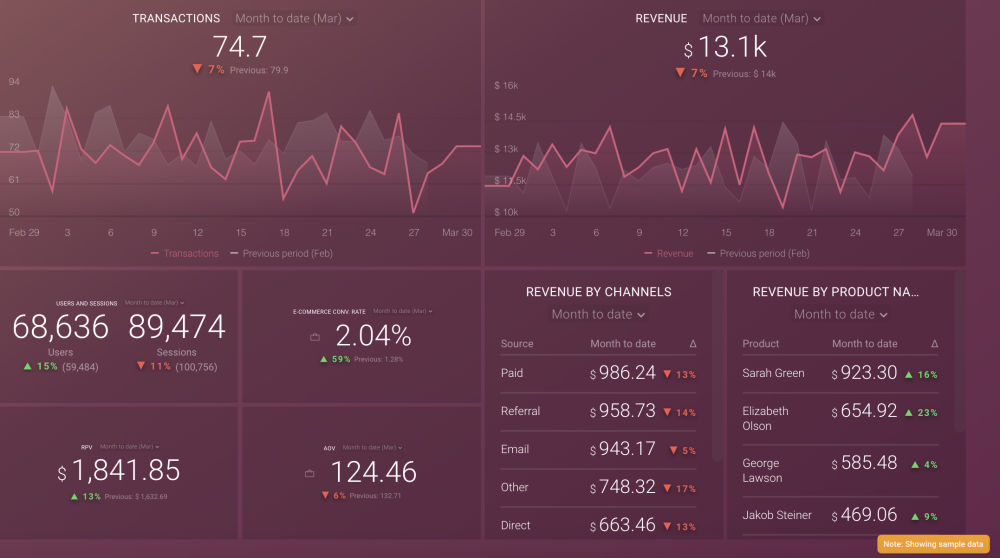The height and width of the screenshot is (558, 1000).
Task: Click the Product column header
Action: point(760,344)
